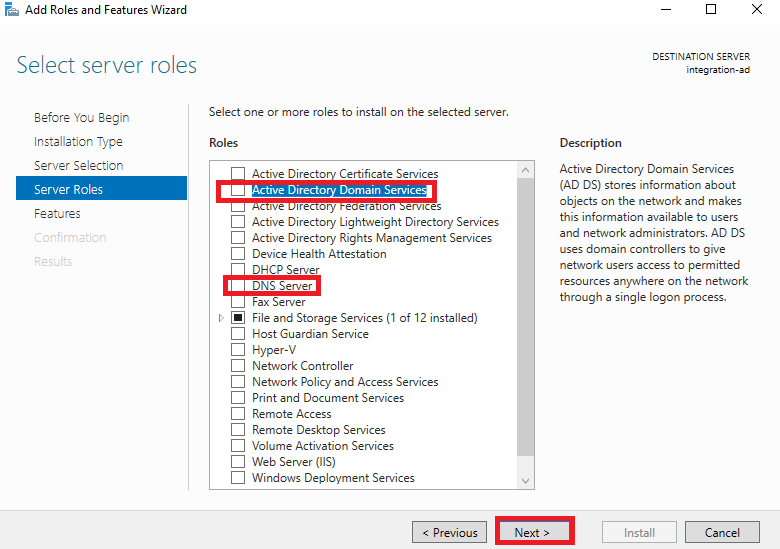Check Active Directory Certificate Services checkbox
Viewport: 780px width, 549px height.
[238, 174]
